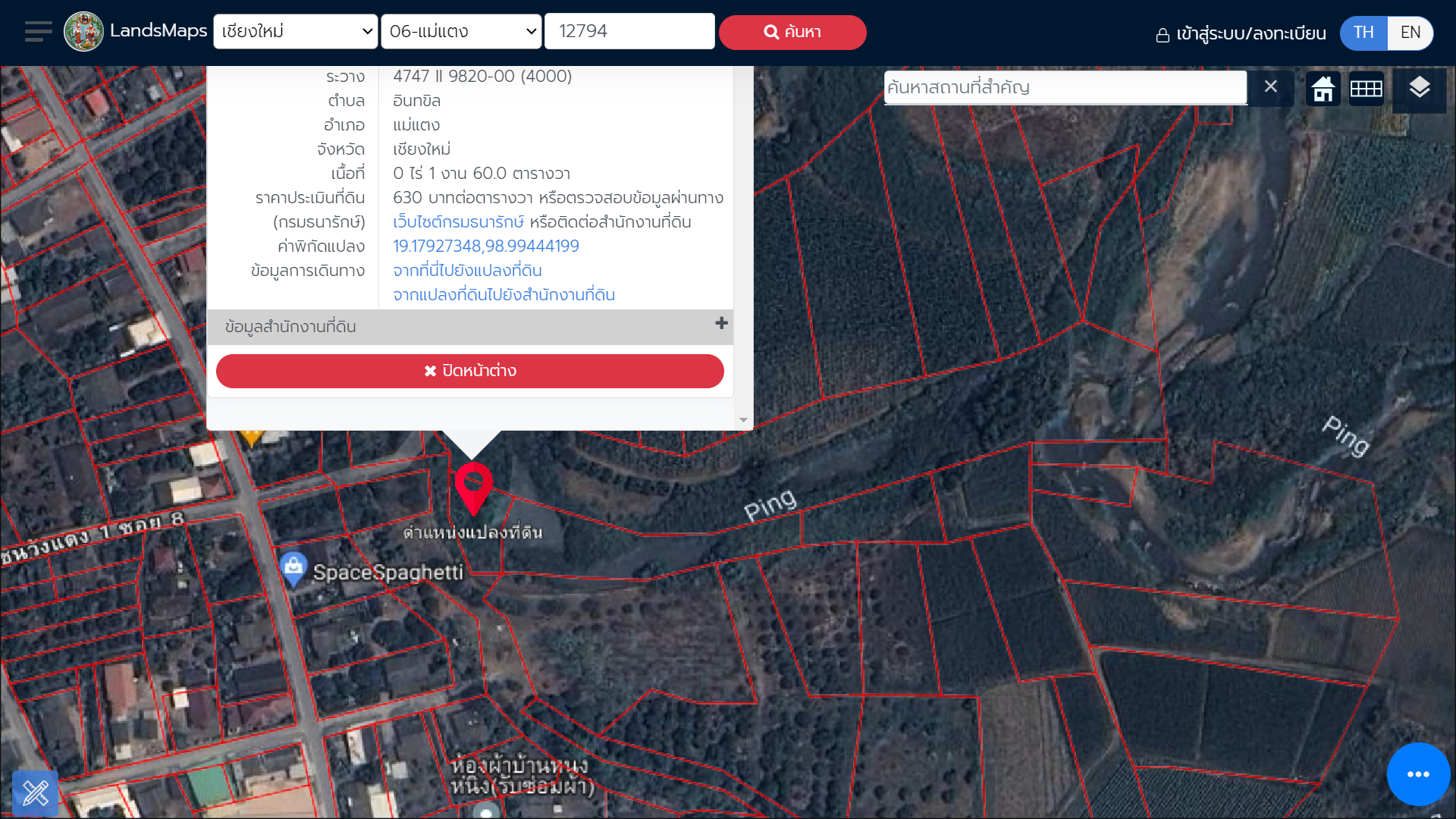This screenshot has width=1456, height=819.
Task: Click the LandsMaps logo emblem
Action: click(83, 32)
